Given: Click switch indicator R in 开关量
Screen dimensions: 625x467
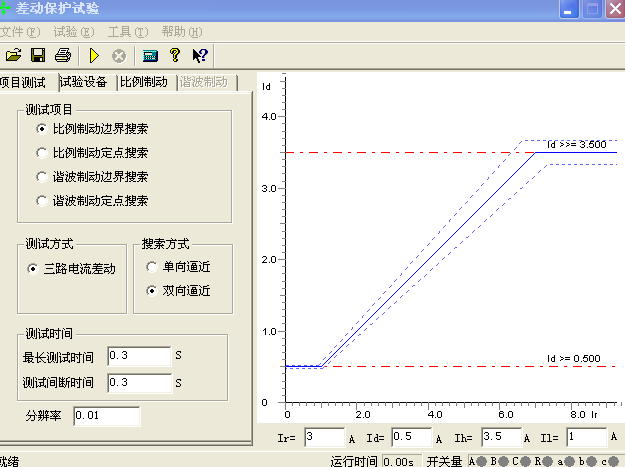Looking at the screenshot, I should (547, 461).
